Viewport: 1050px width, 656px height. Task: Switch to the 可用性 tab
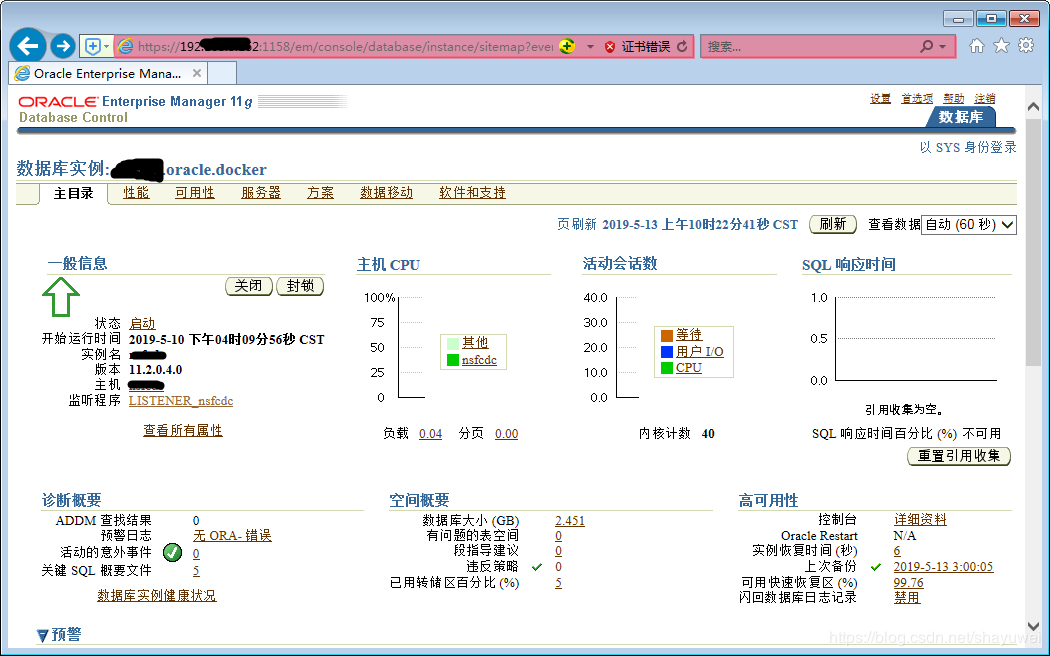click(195, 193)
